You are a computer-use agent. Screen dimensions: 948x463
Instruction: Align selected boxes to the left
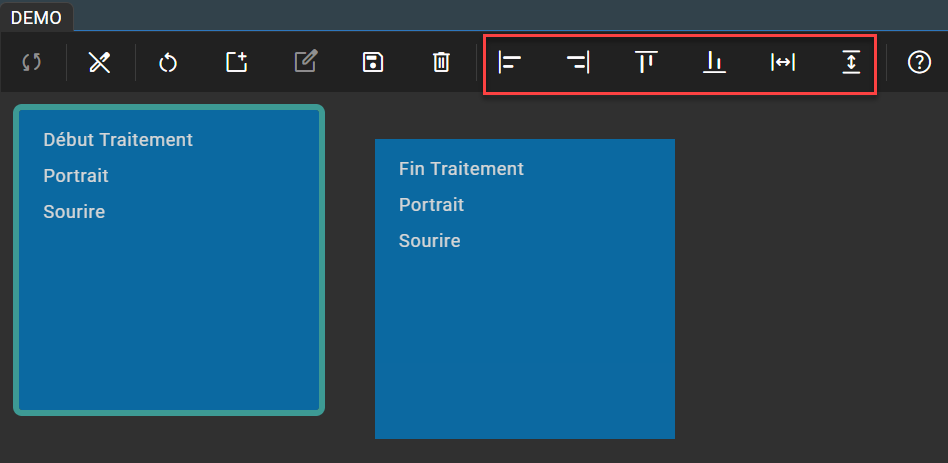(x=510, y=62)
